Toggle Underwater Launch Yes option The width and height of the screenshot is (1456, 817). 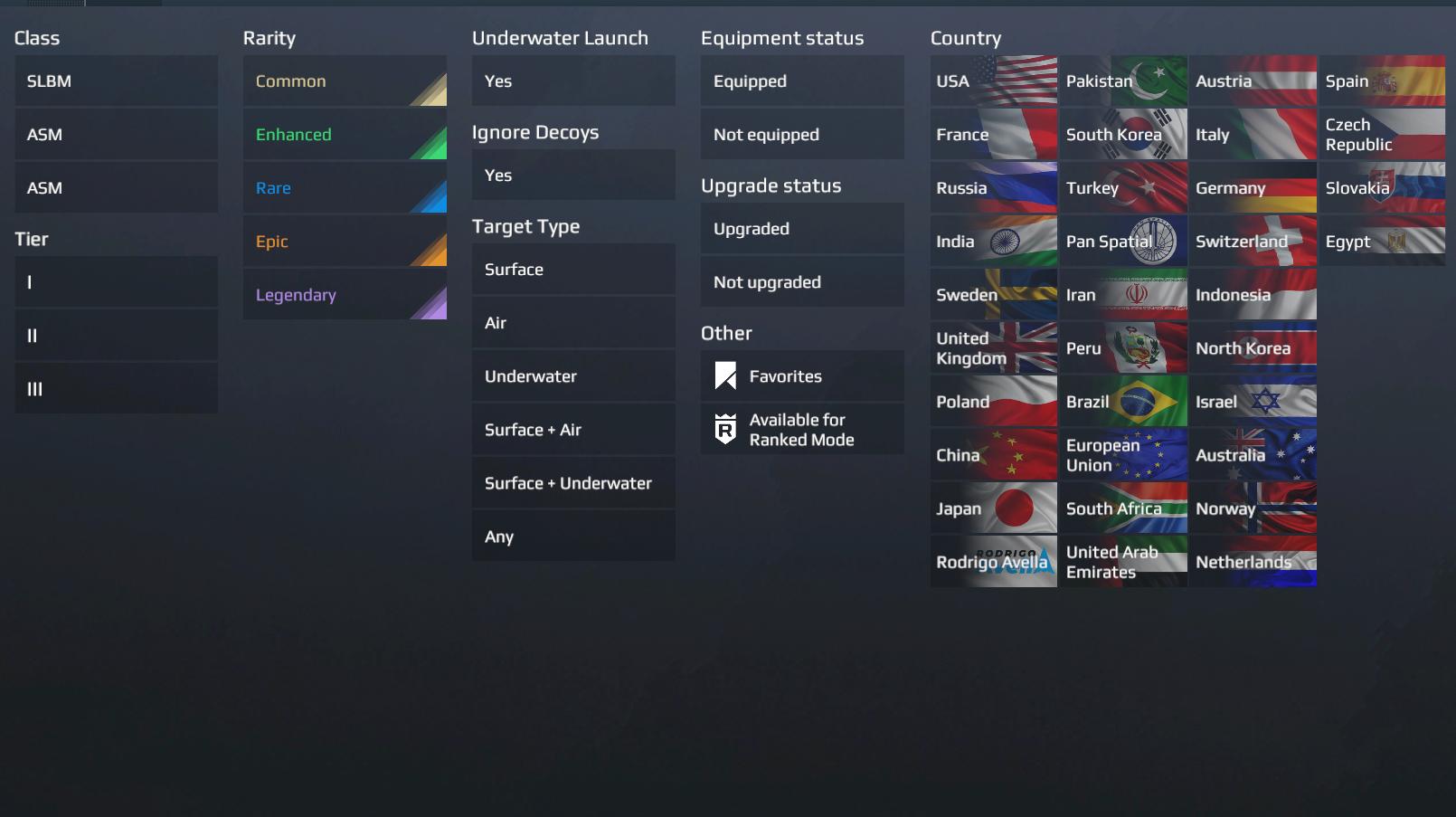click(x=573, y=81)
